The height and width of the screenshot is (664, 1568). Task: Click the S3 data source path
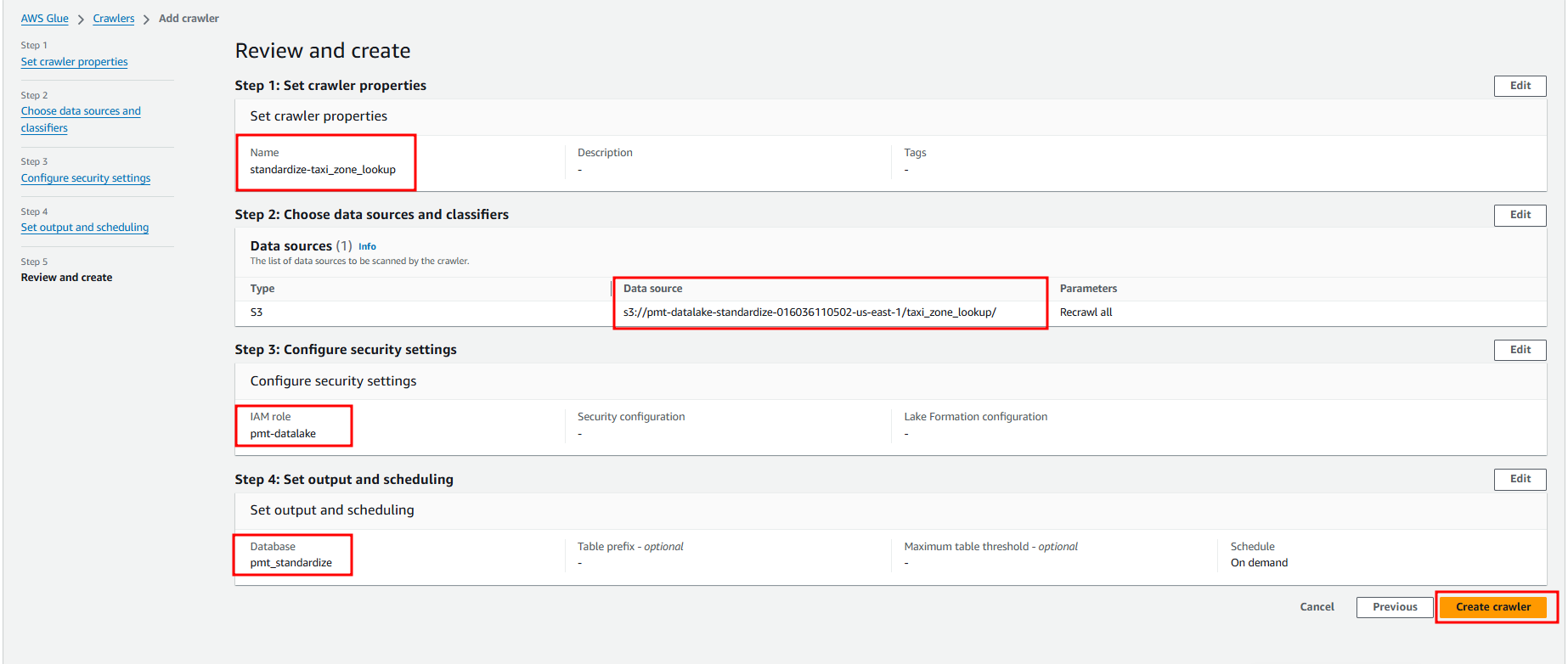(809, 312)
